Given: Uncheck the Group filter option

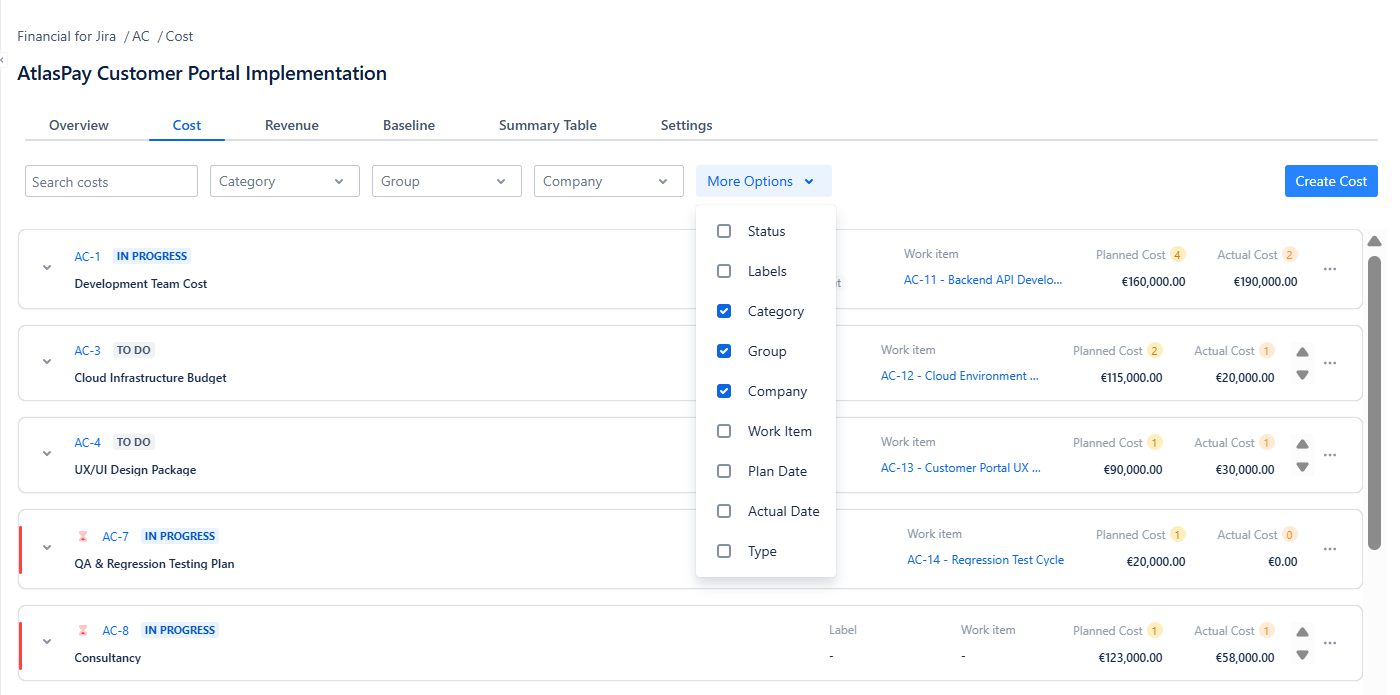Looking at the screenshot, I should click(x=724, y=351).
